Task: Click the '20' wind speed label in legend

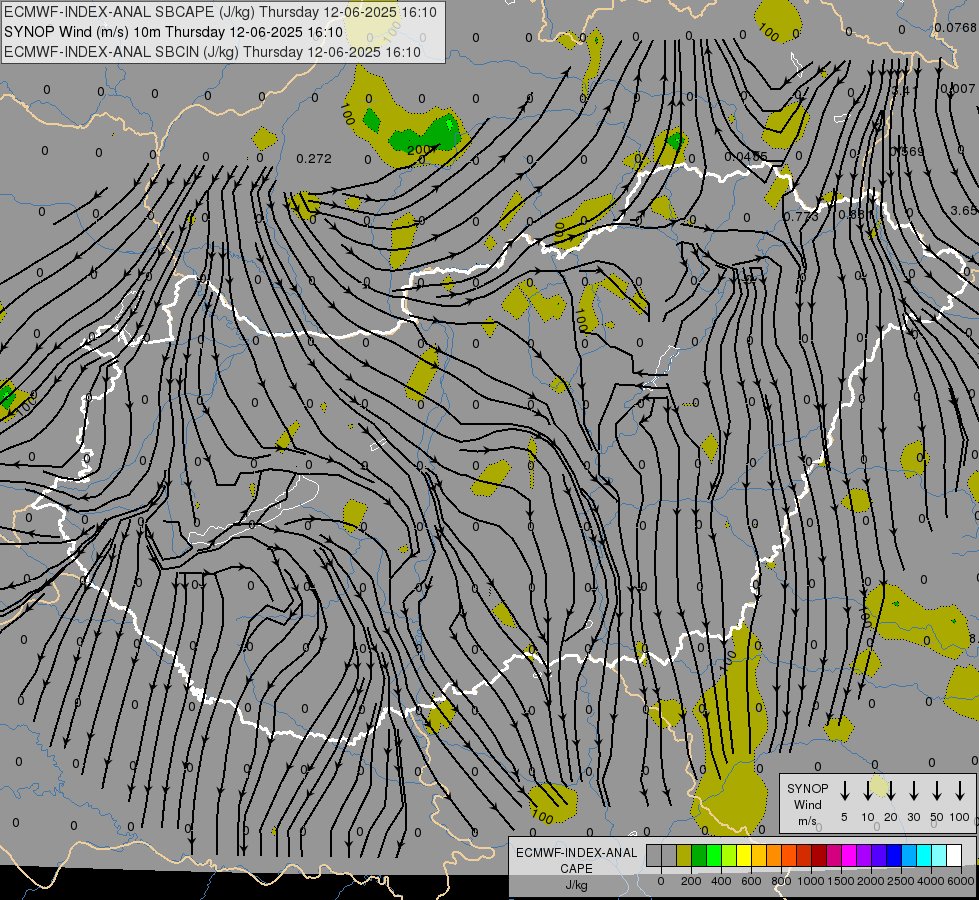Action: [890, 817]
